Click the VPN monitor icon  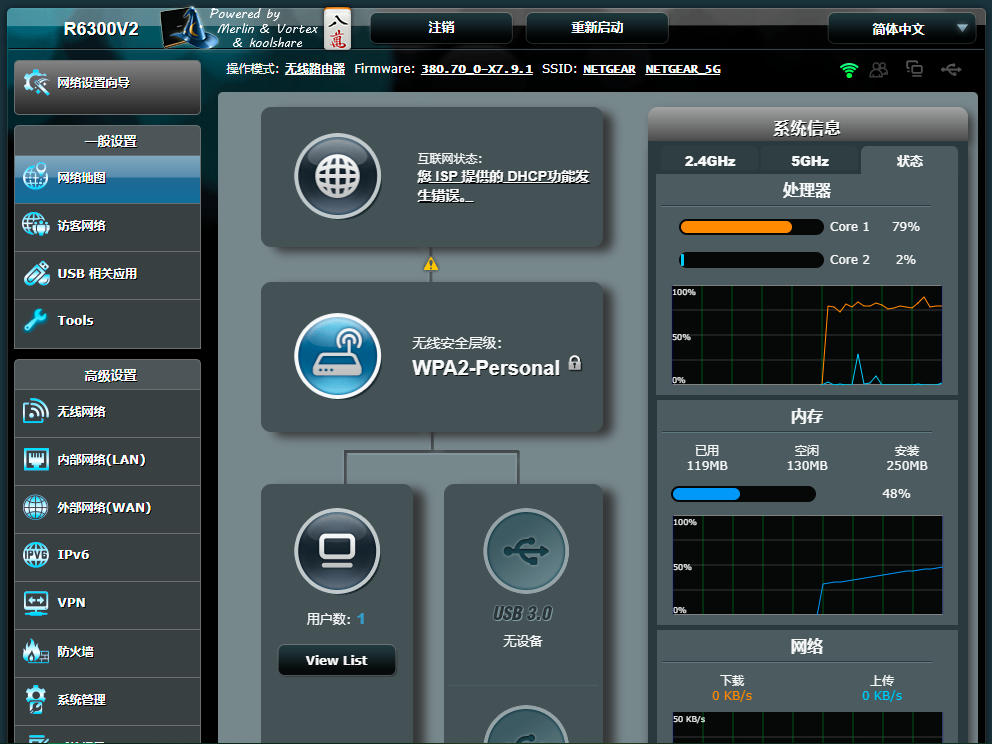(x=35, y=603)
